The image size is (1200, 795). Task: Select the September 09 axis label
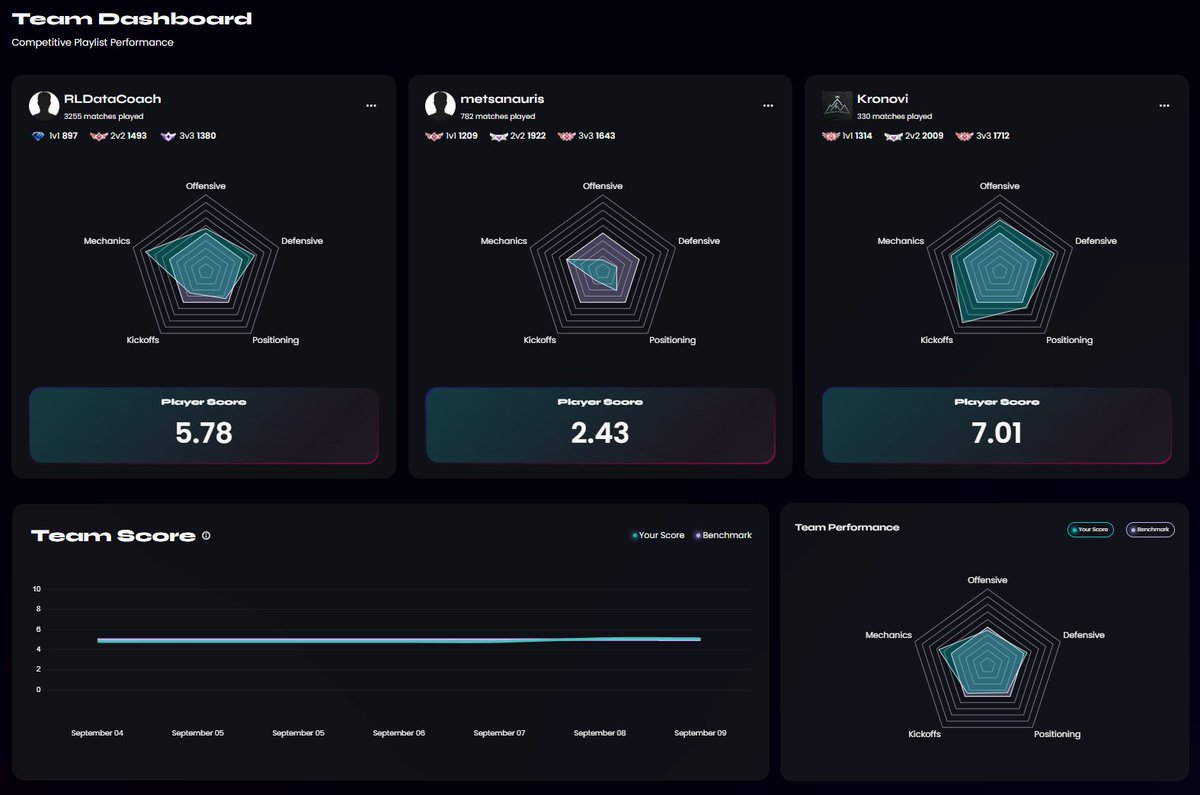pos(699,732)
